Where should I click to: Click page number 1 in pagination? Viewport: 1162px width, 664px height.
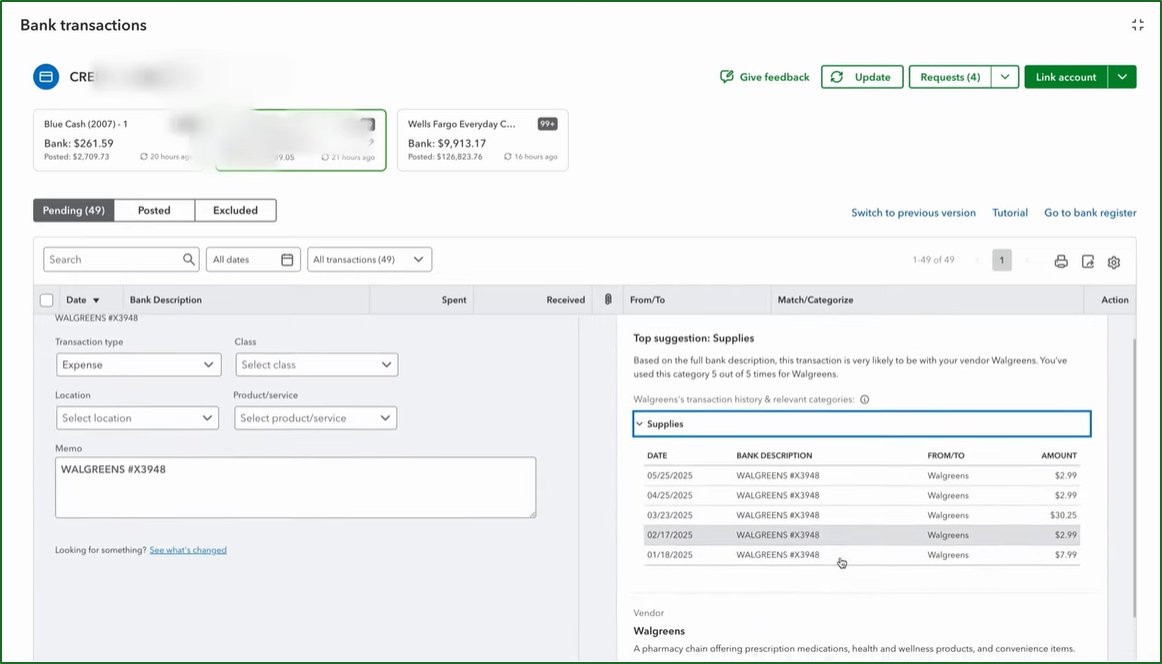pos(1001,260)
